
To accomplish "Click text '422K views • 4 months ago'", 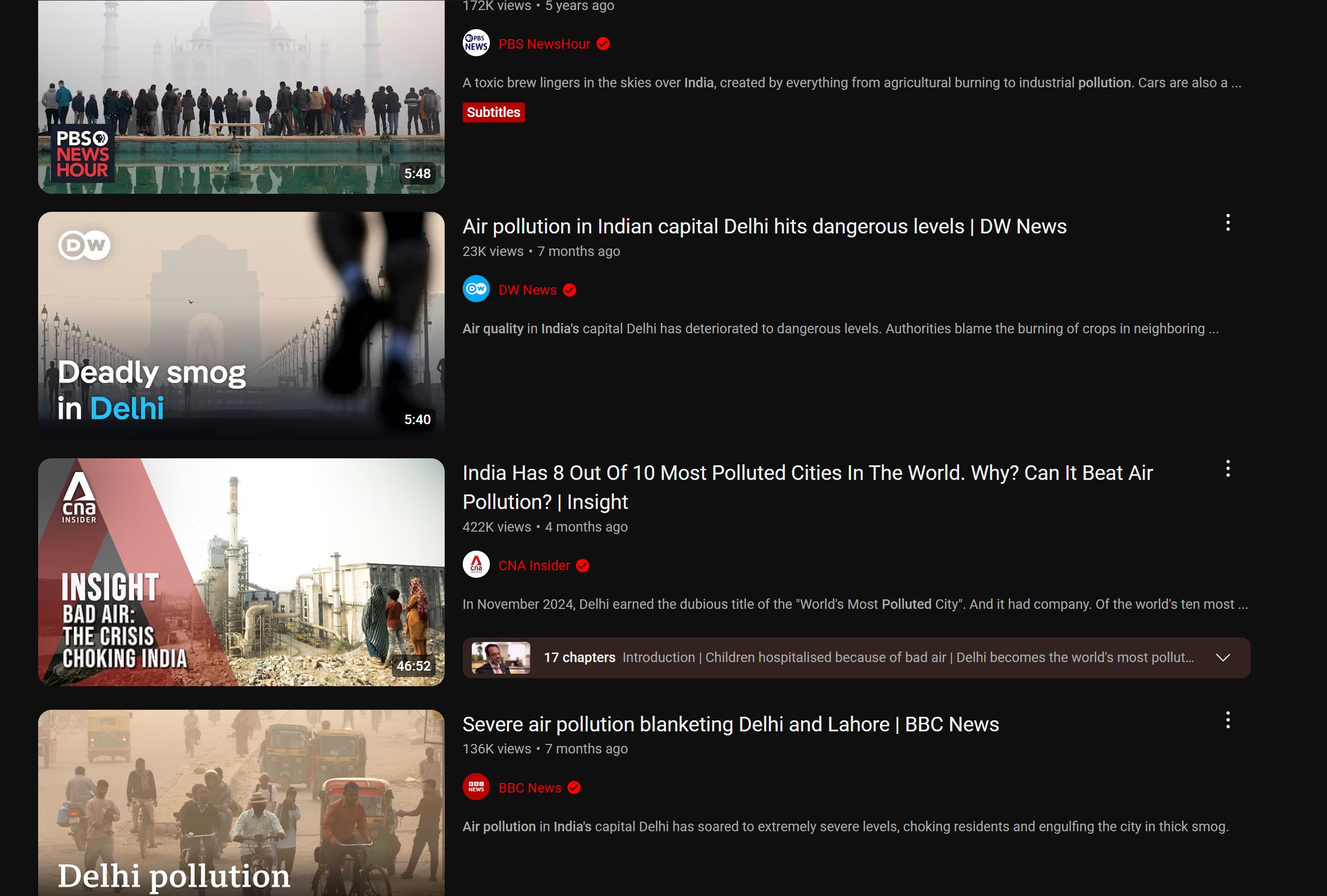I will [545, 527].
